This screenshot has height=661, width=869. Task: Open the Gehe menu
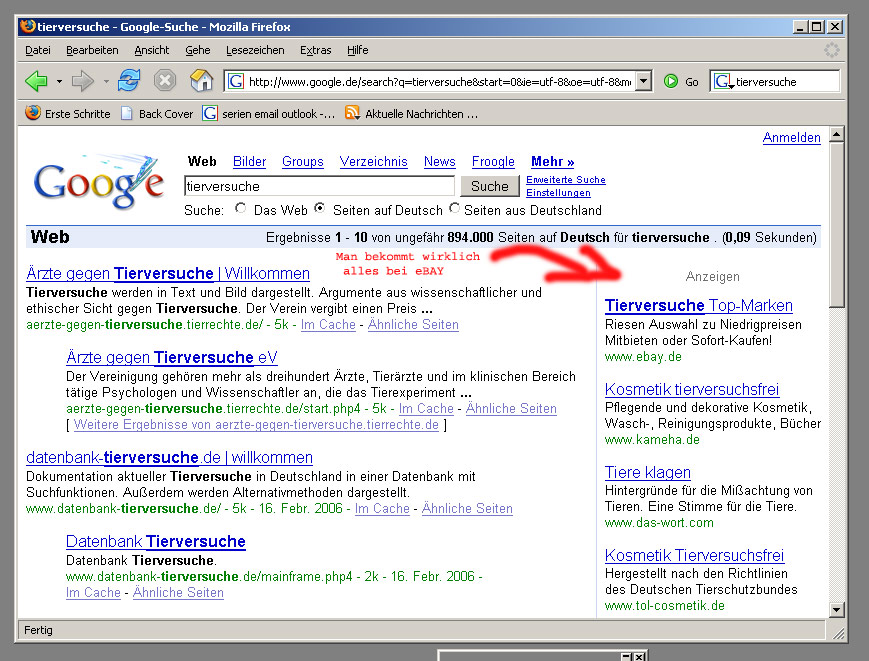[x=197, y=50]
